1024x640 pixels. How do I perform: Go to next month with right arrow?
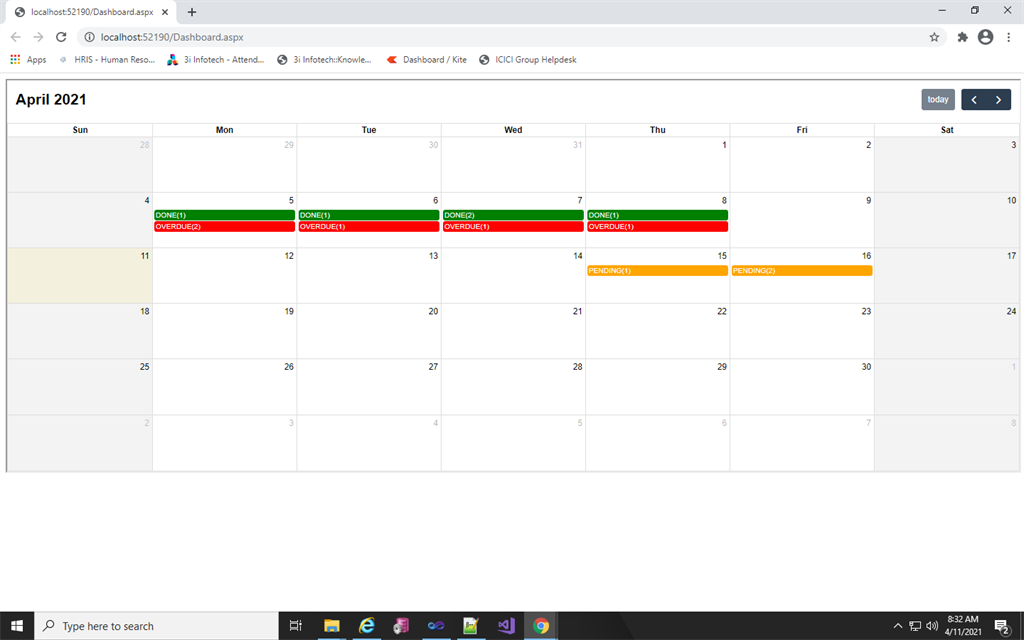pyautogui.click(x=998, y=99)
